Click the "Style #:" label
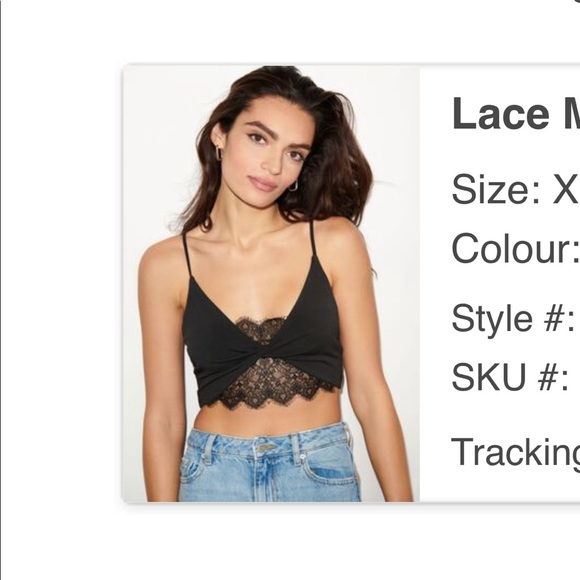The height and width of the screenshot is (580, 580). click(x=513, y=318)
